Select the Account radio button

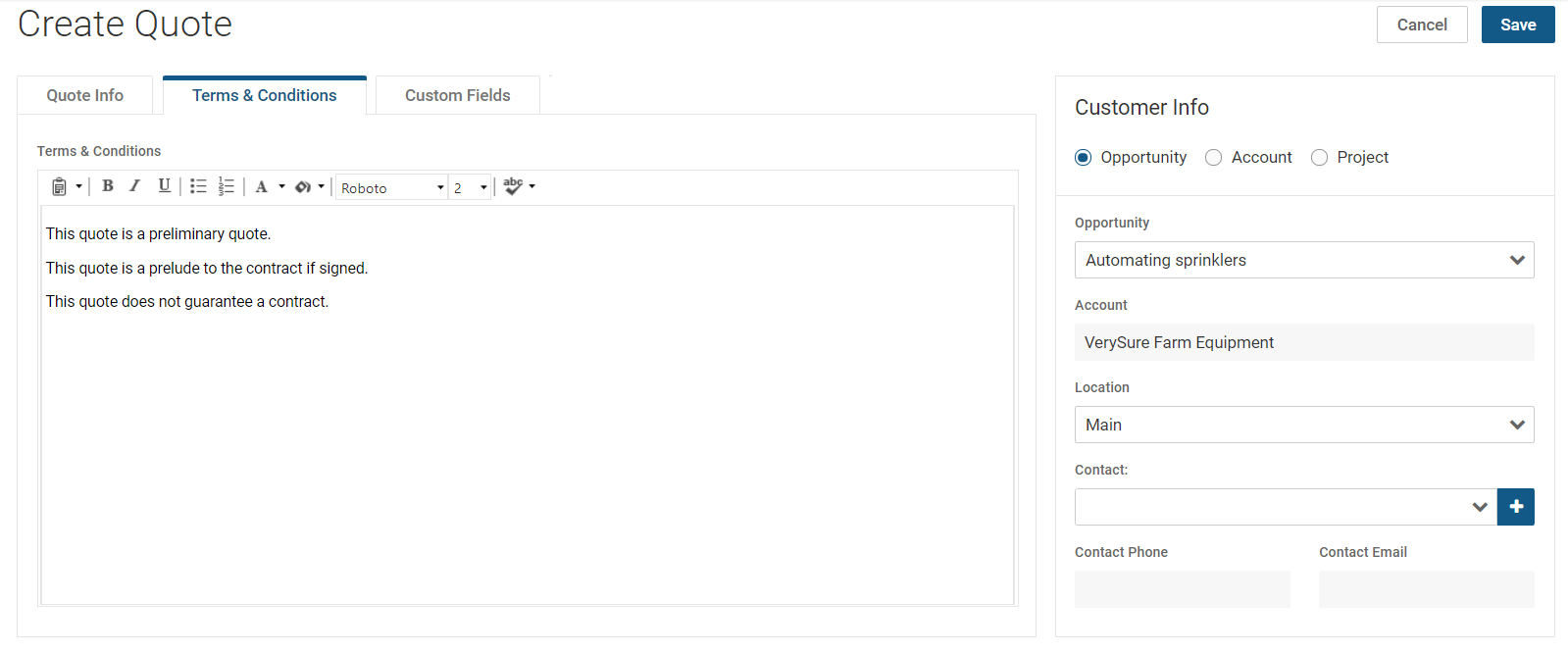[1214, 158]
